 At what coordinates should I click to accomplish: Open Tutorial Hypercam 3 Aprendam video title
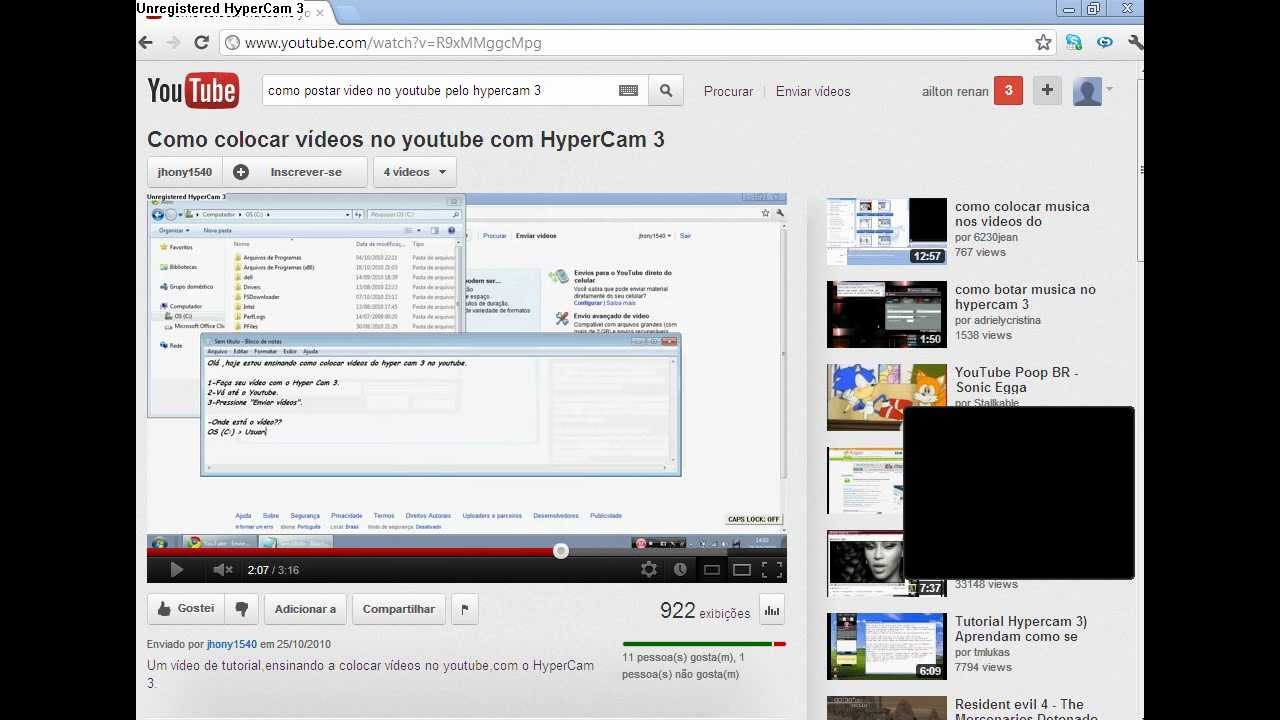(1021, 629)
